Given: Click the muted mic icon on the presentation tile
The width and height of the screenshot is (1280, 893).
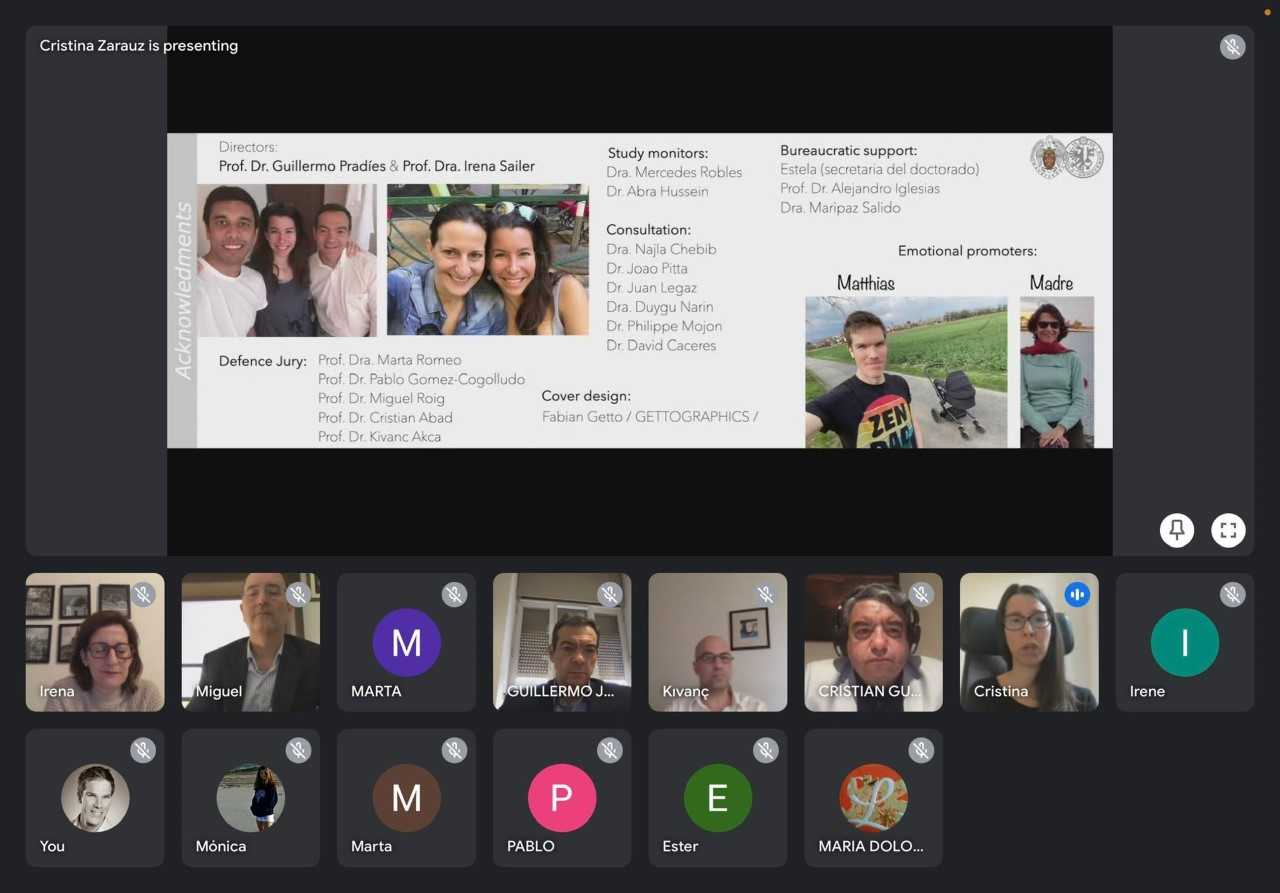Looking at the screenshot, I should pos(1232,47).
